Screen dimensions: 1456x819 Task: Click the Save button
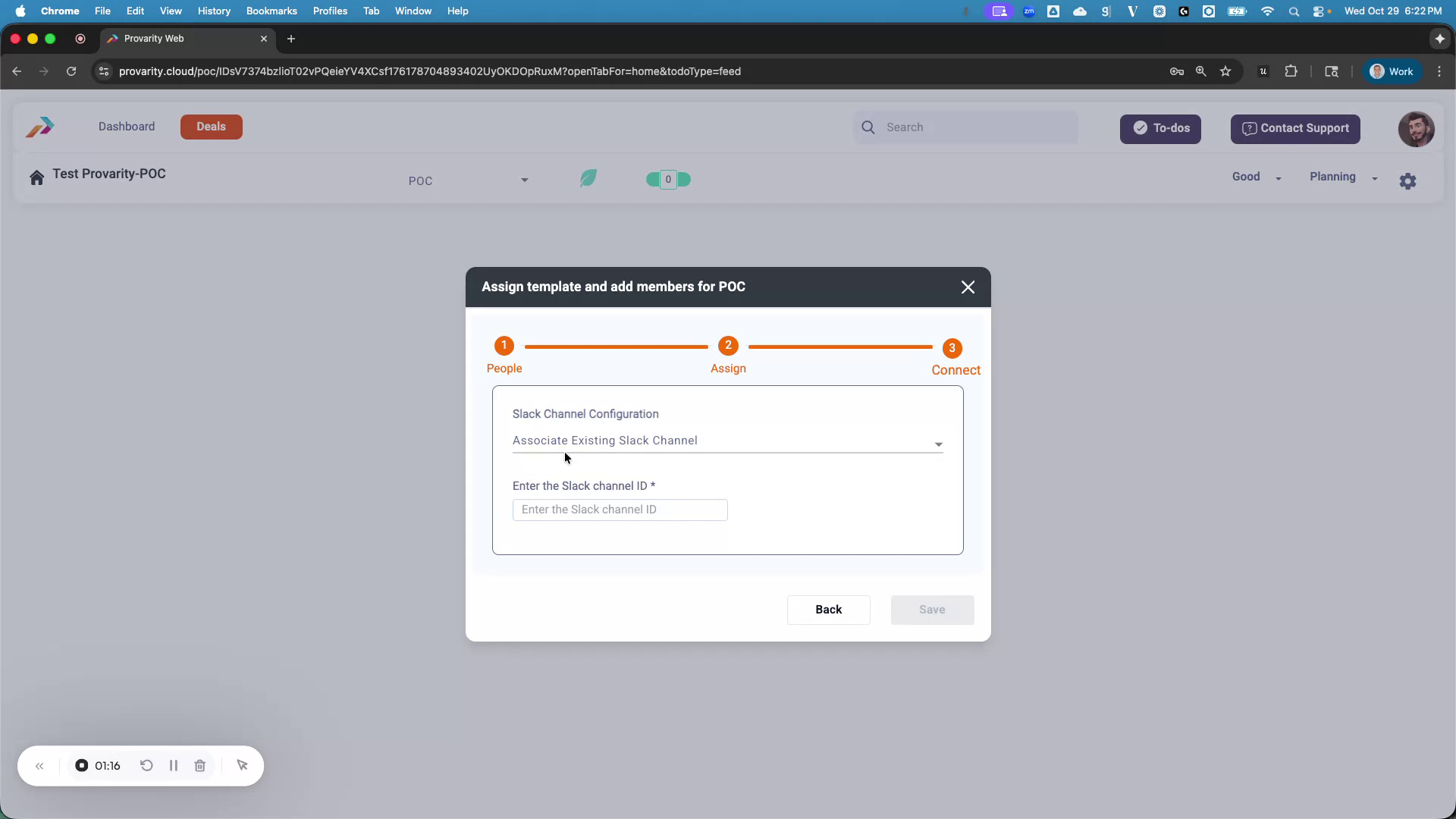click(x=932, y=610)
